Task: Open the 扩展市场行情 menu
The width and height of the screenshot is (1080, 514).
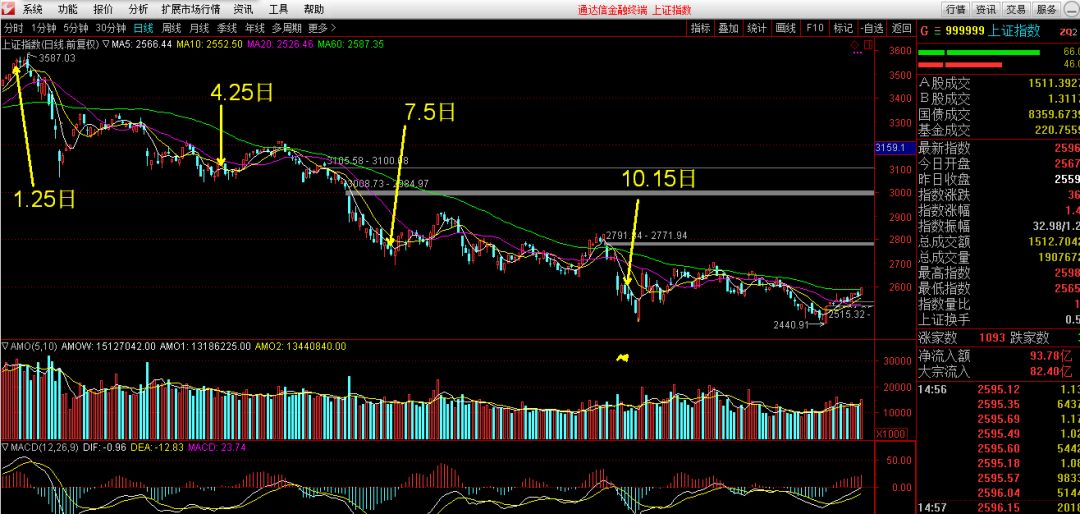Action: [x=191, y=10]
